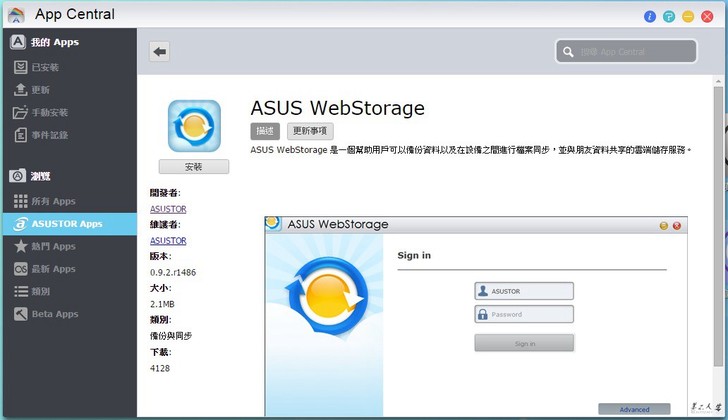728x420 pixels.
Task: Open 熱門 Apps popular list
Action: point(53,246)
